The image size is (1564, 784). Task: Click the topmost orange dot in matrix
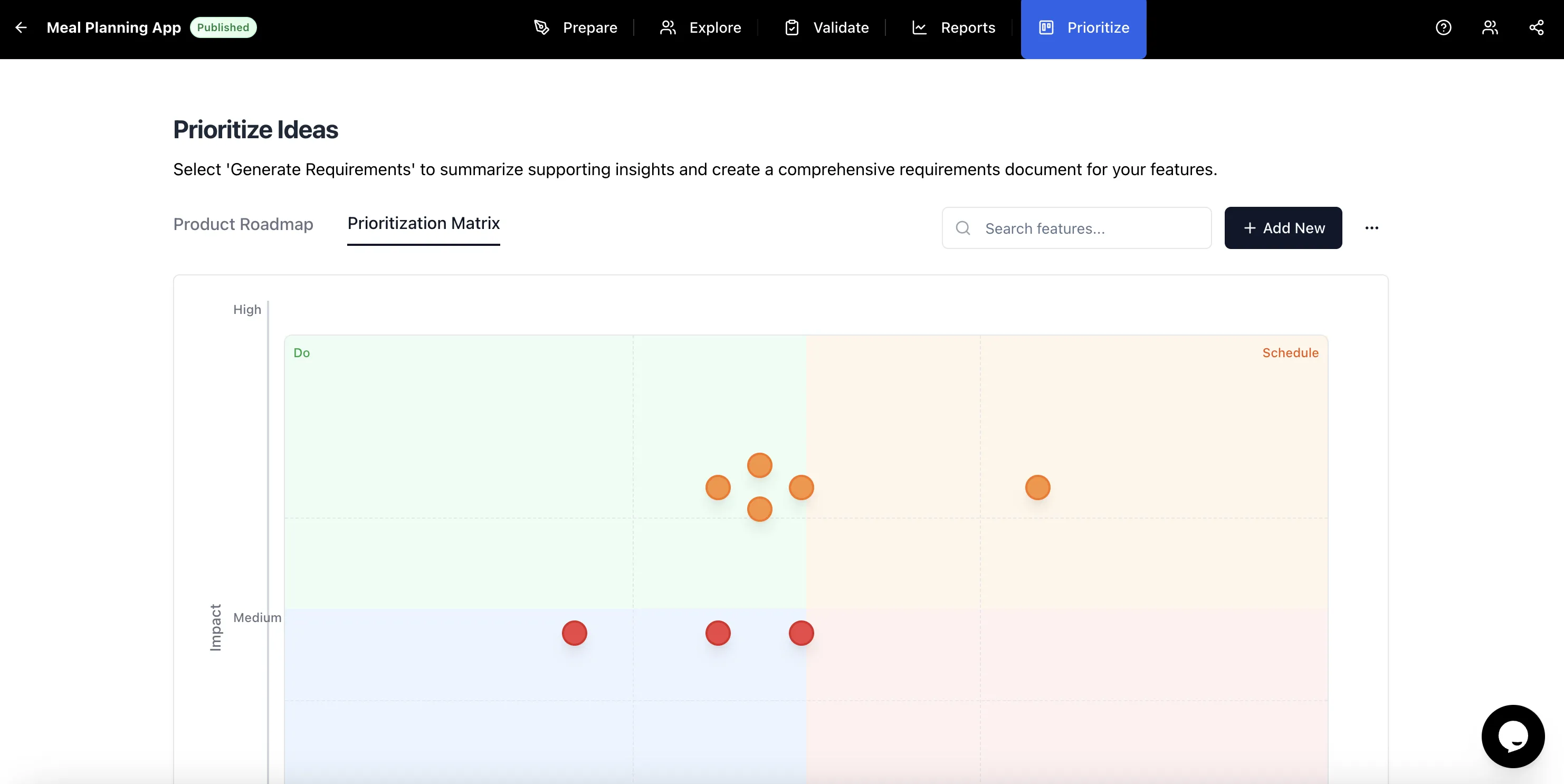click(759, 466)
